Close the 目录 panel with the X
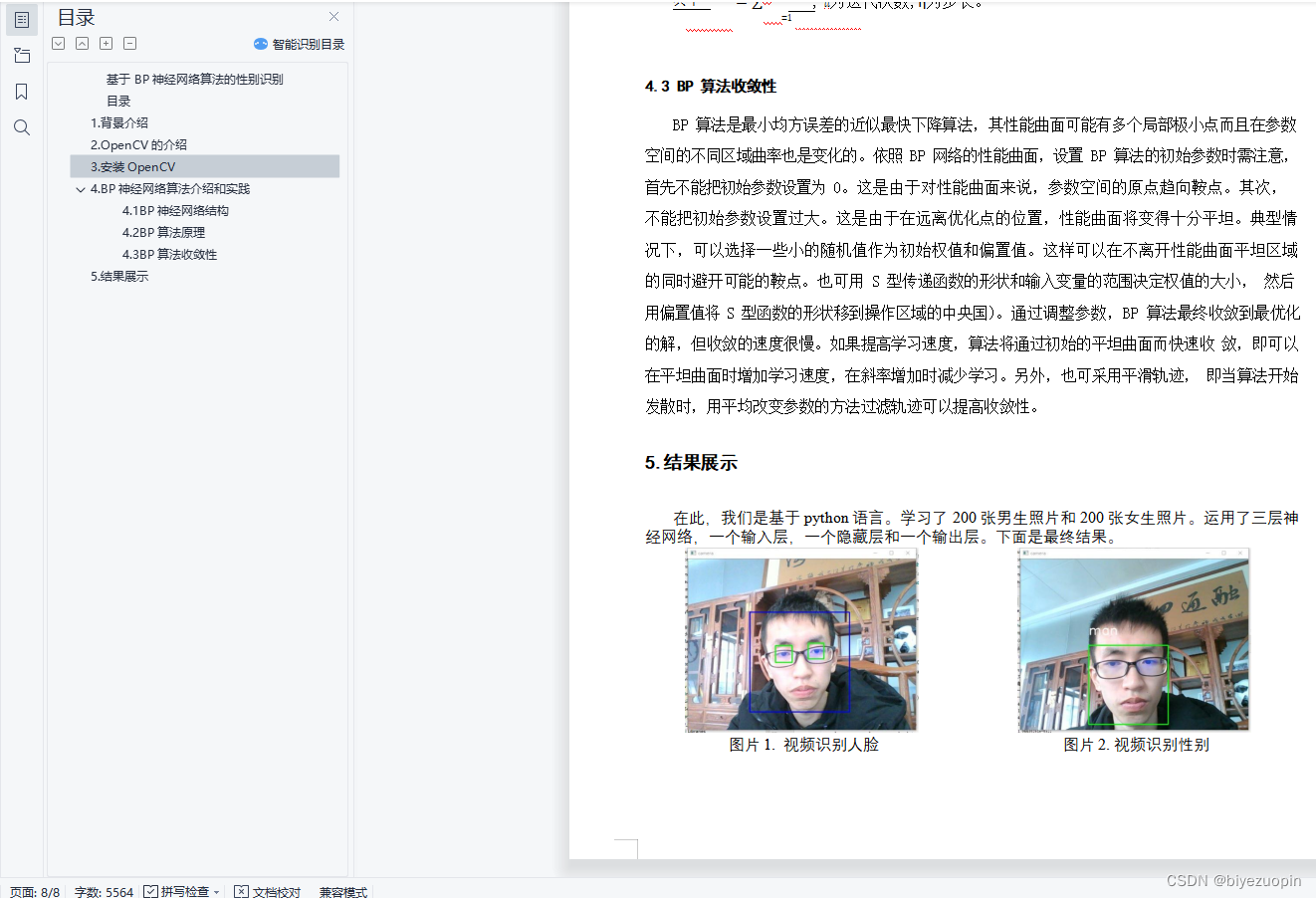Image resolution: width=1316 pixels, height=898 pixels. click(x=333, y=16)
